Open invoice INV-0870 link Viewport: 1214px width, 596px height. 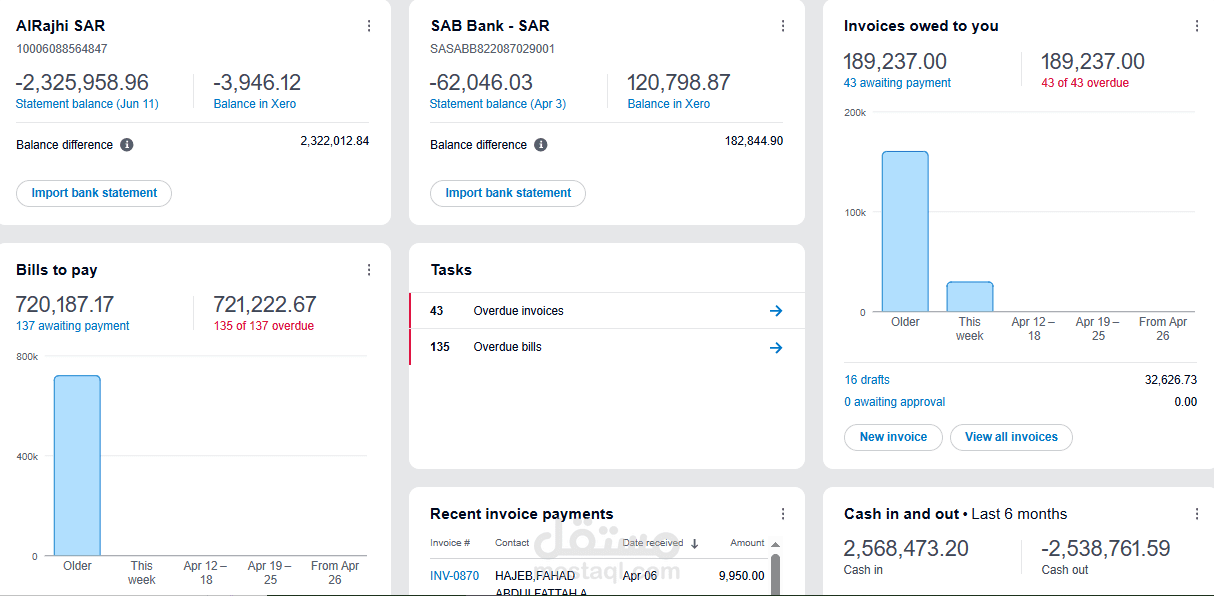pyautogui.click(x=454, y=576)
